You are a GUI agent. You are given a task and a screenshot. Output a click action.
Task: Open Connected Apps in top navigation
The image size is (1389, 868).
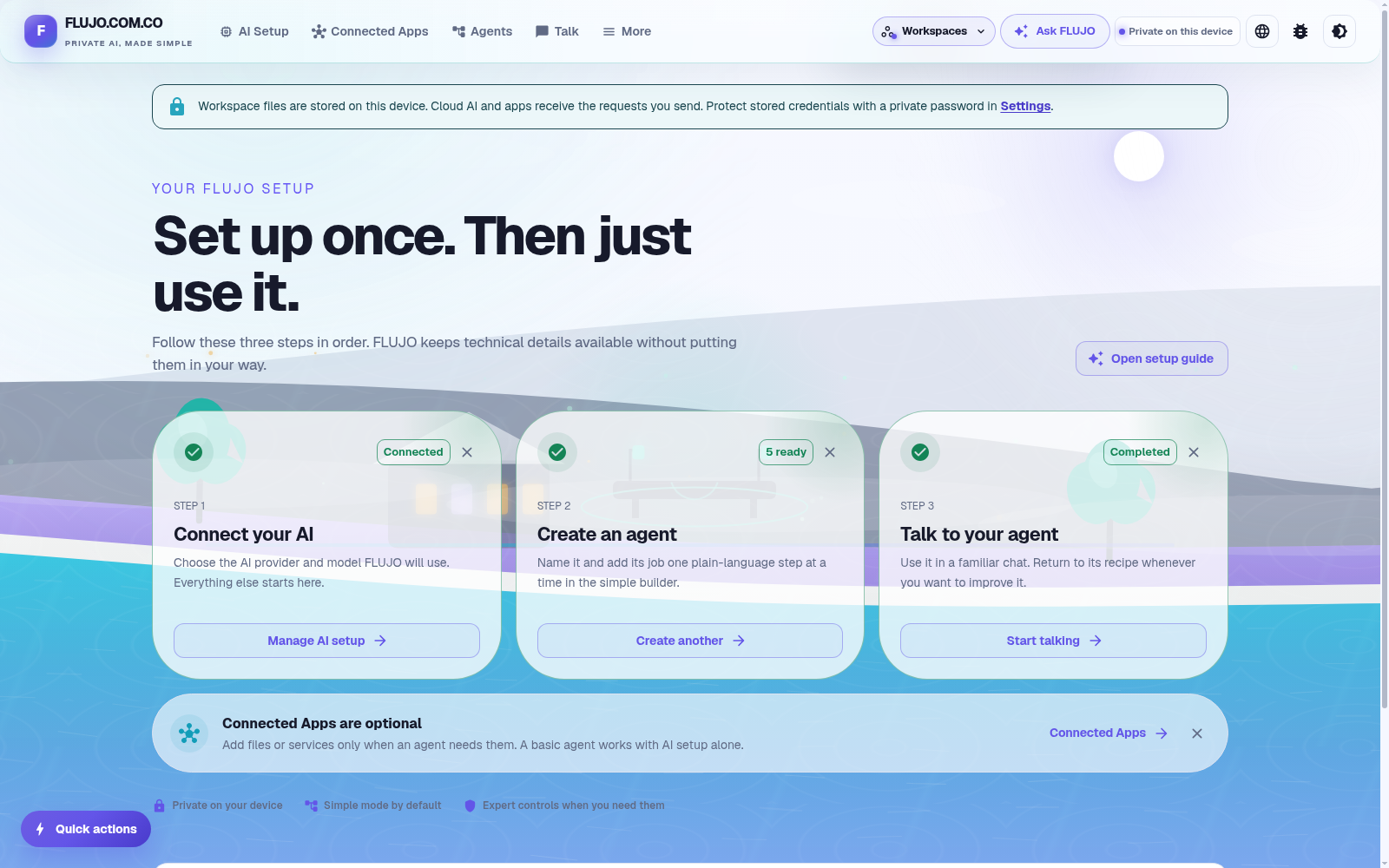coord(370,31)
